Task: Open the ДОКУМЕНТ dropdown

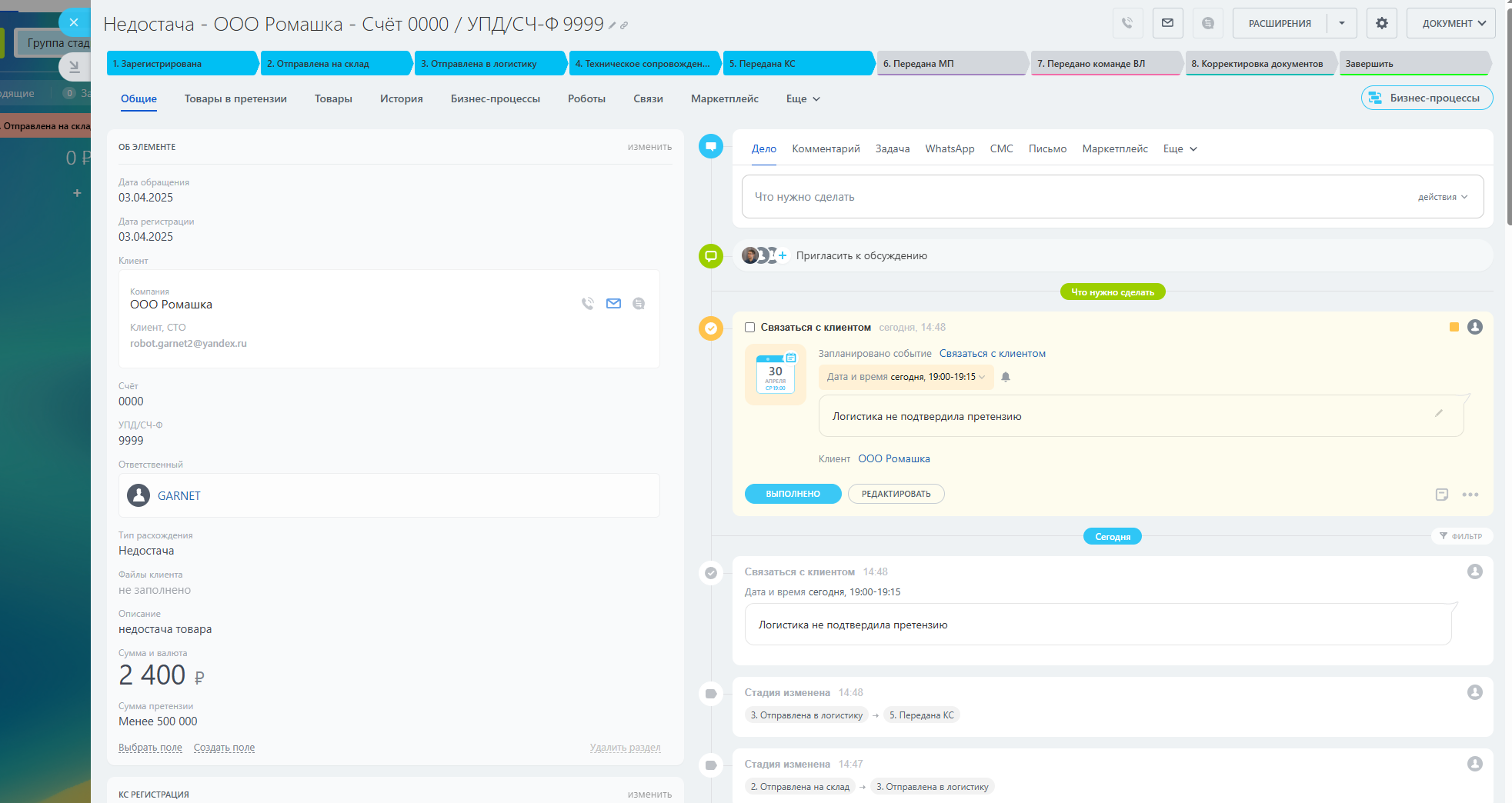Action: [1451, 23]
